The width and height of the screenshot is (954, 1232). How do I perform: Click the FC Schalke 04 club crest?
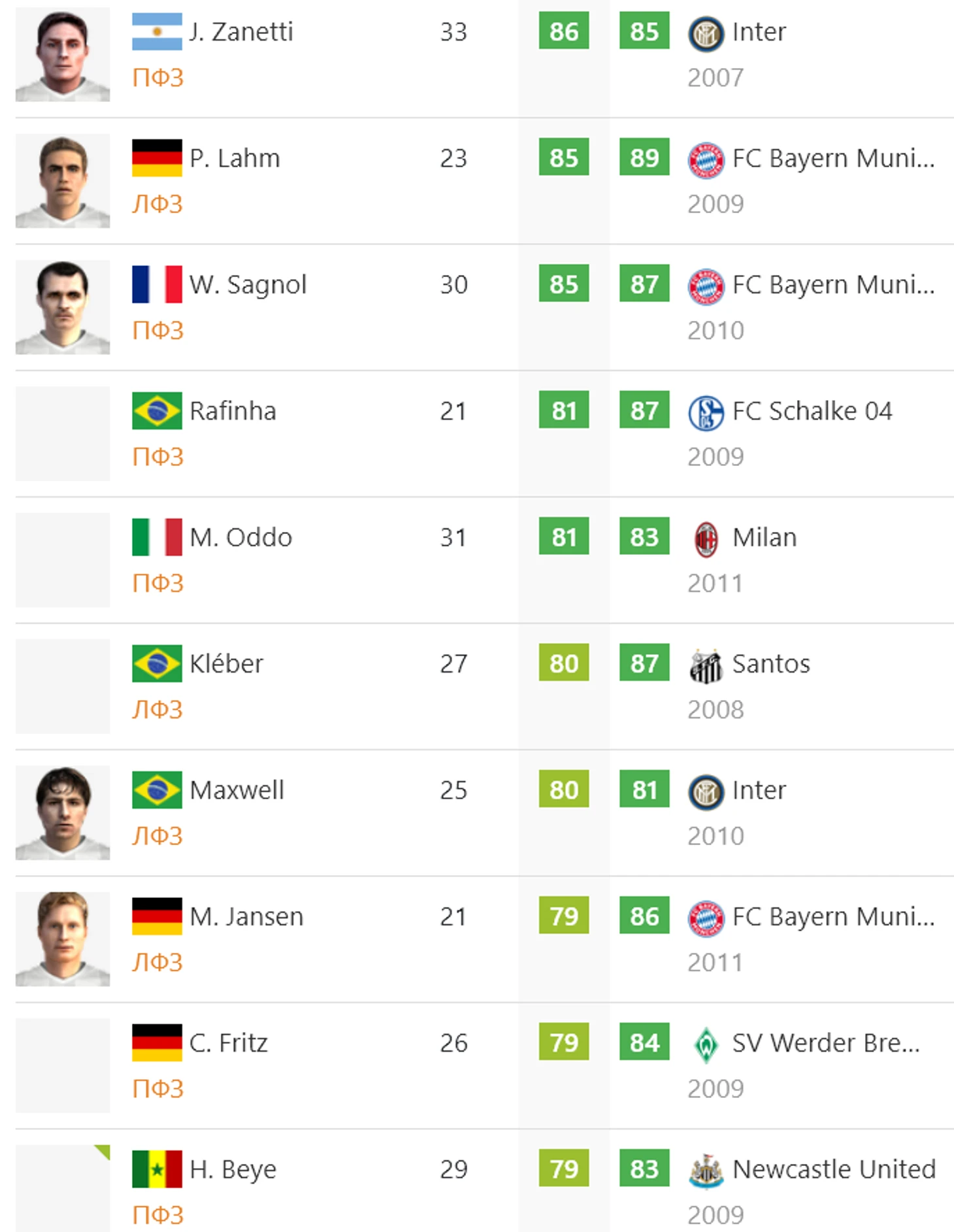tap(706, 412)
